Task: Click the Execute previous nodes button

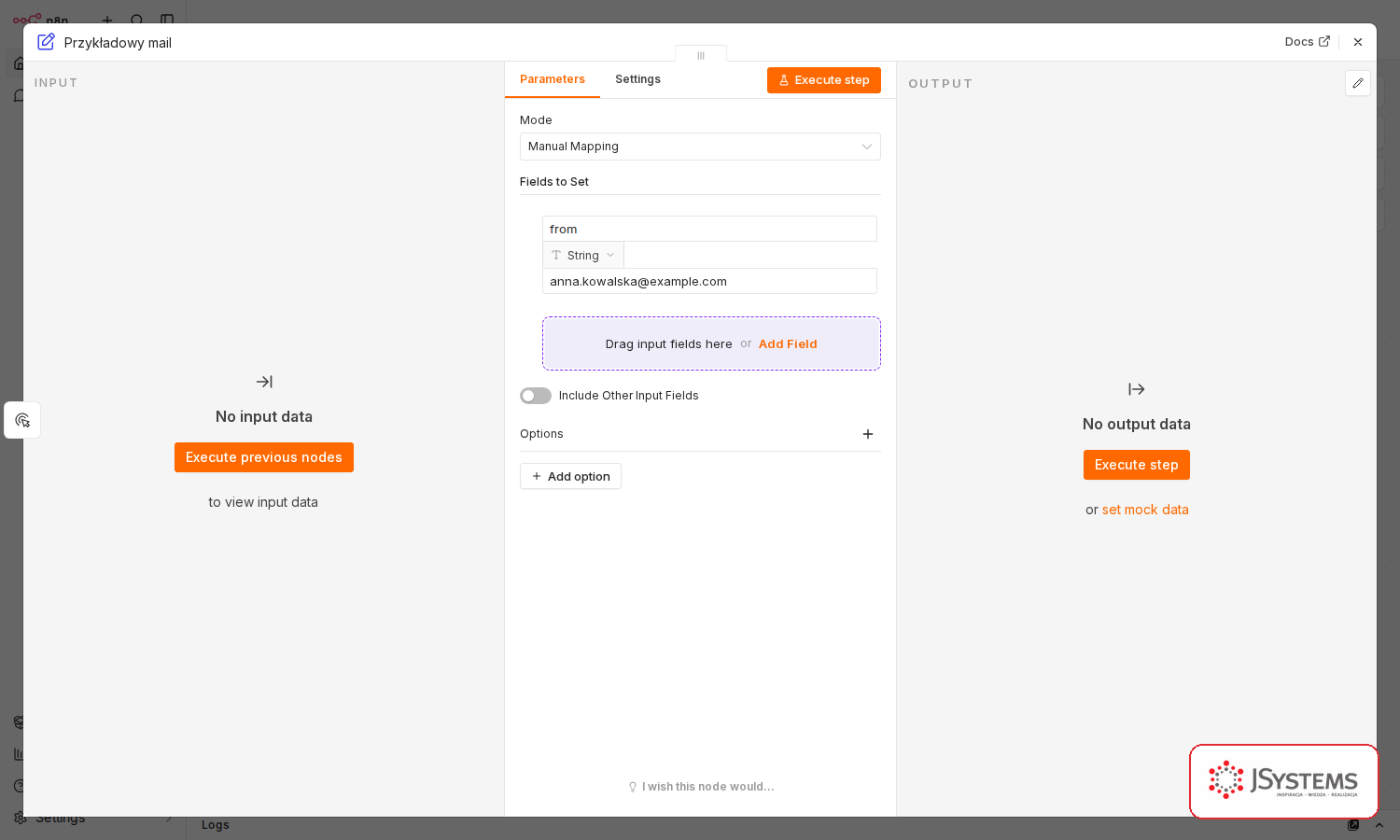Action: pos(264,457)
